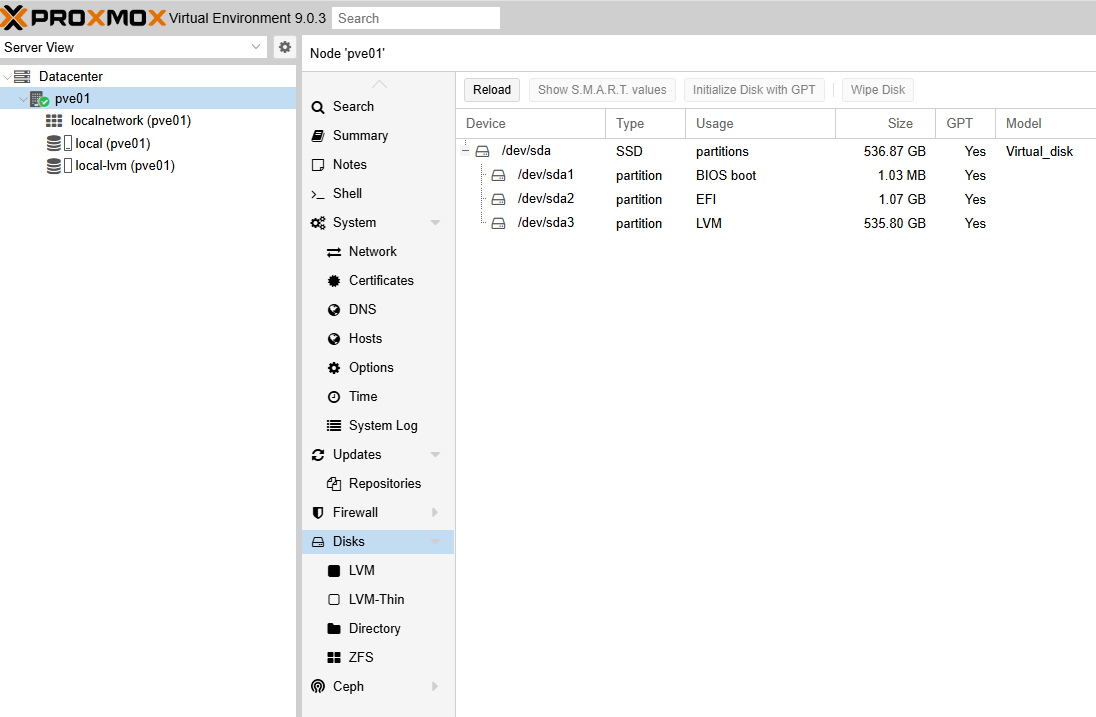Sort by the GPT column header

click(x=965, y=124)
